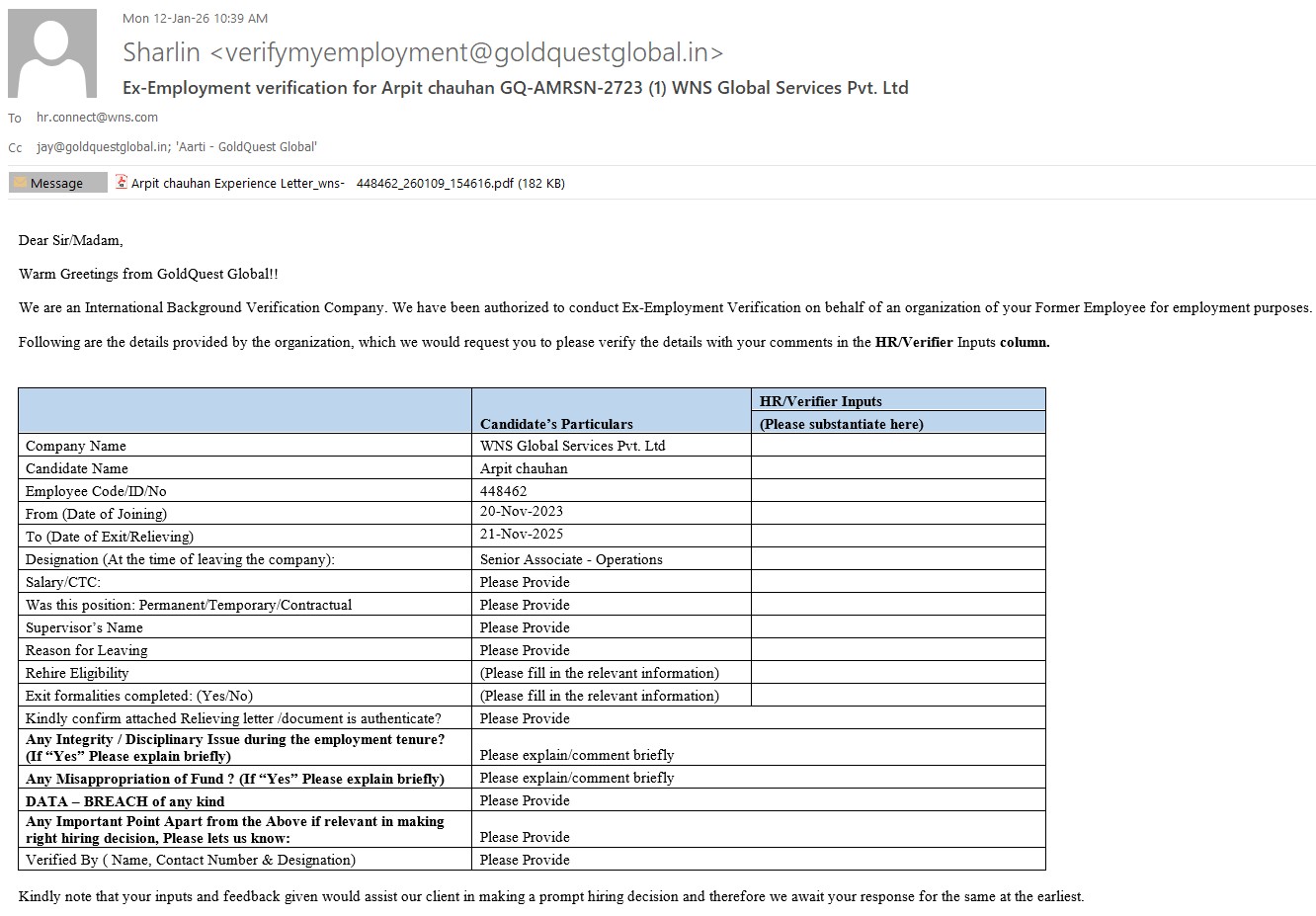Screen dimensions: 1316x916
Task: Click the 'Verified By ( Name, Contact Number' label
Action: [x=191, y=860]
